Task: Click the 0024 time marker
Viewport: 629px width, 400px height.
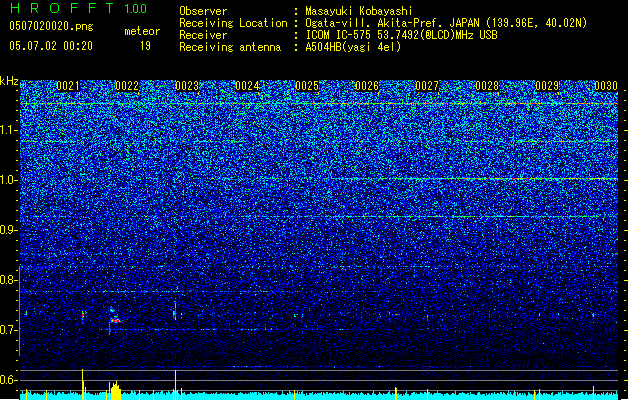Action: (247, 86)
